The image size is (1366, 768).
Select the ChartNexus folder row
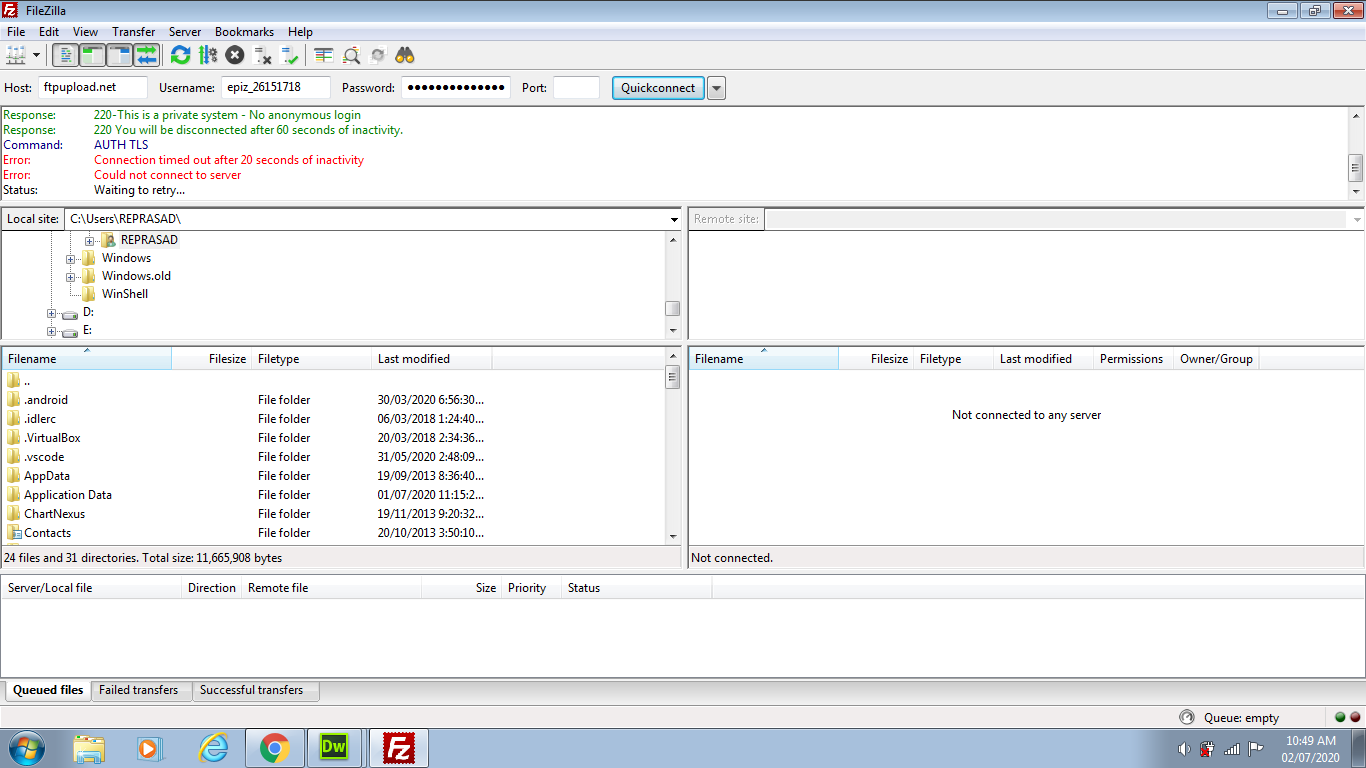333,514
